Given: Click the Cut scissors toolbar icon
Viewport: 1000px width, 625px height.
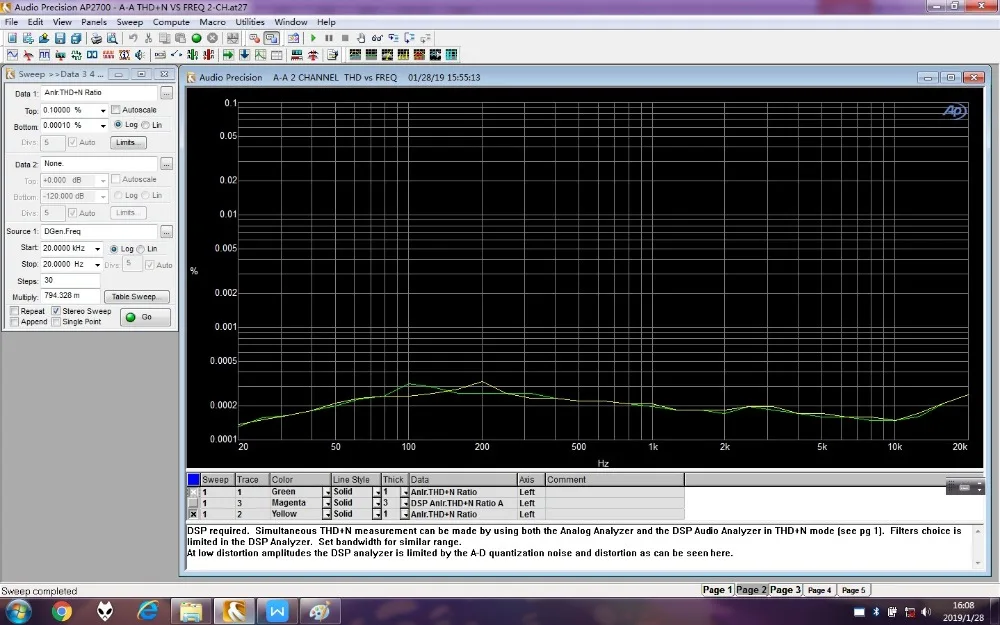Looking at the screenshot, I should coord(149,38).
